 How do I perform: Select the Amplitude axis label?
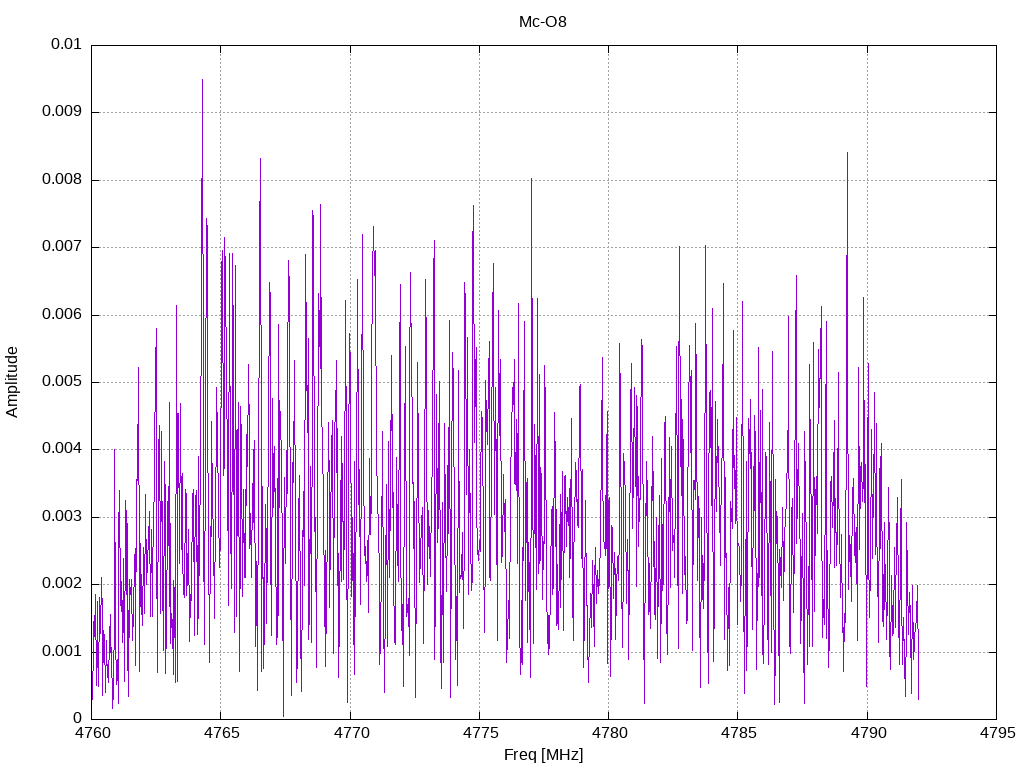(x=12, y=382)
